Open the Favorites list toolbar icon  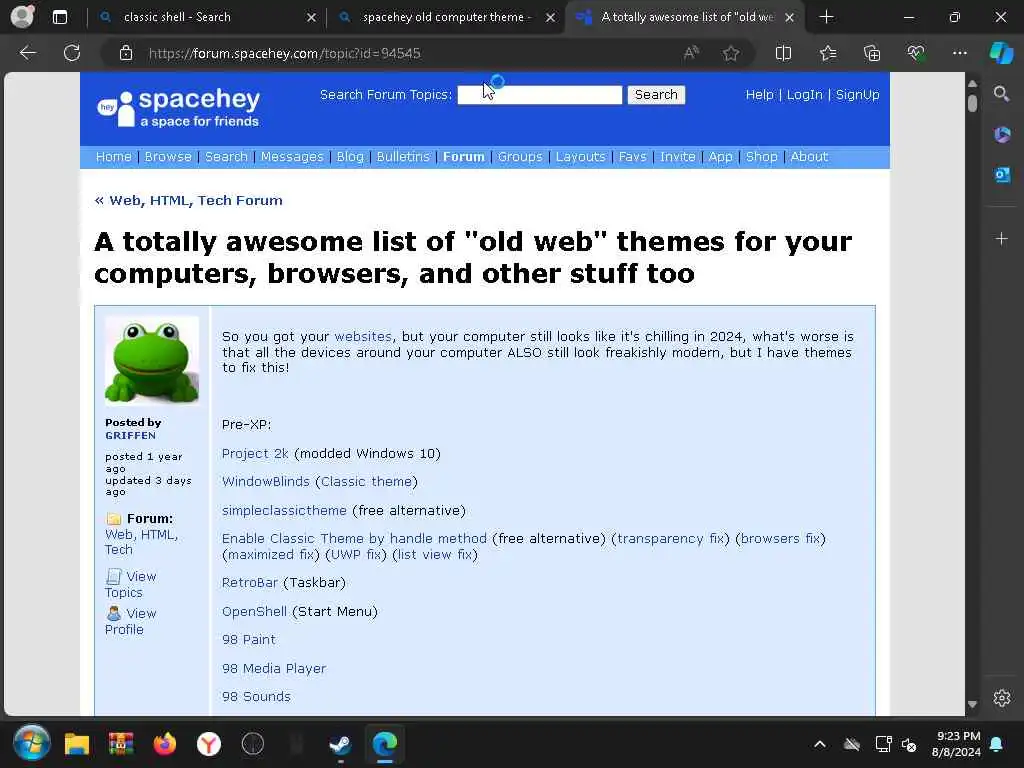point(828,53)
